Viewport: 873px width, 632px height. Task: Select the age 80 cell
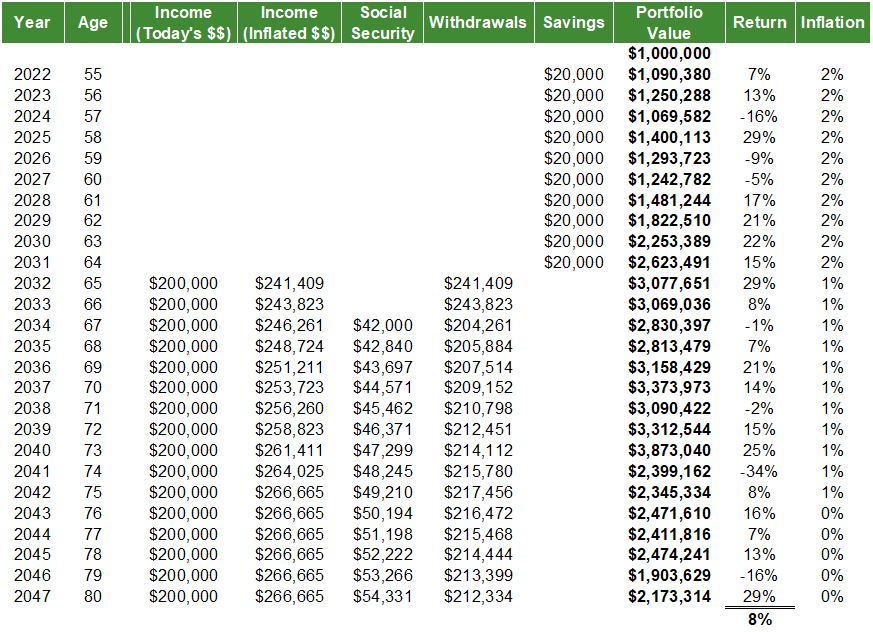(x=93, y=596)
